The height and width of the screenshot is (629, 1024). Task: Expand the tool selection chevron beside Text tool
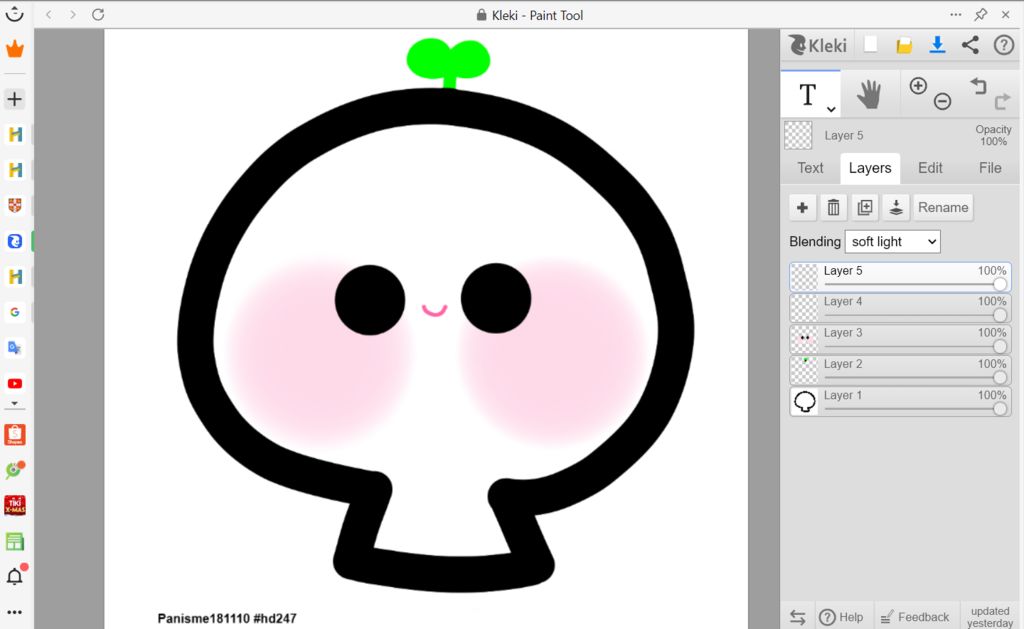click(831, 109)
